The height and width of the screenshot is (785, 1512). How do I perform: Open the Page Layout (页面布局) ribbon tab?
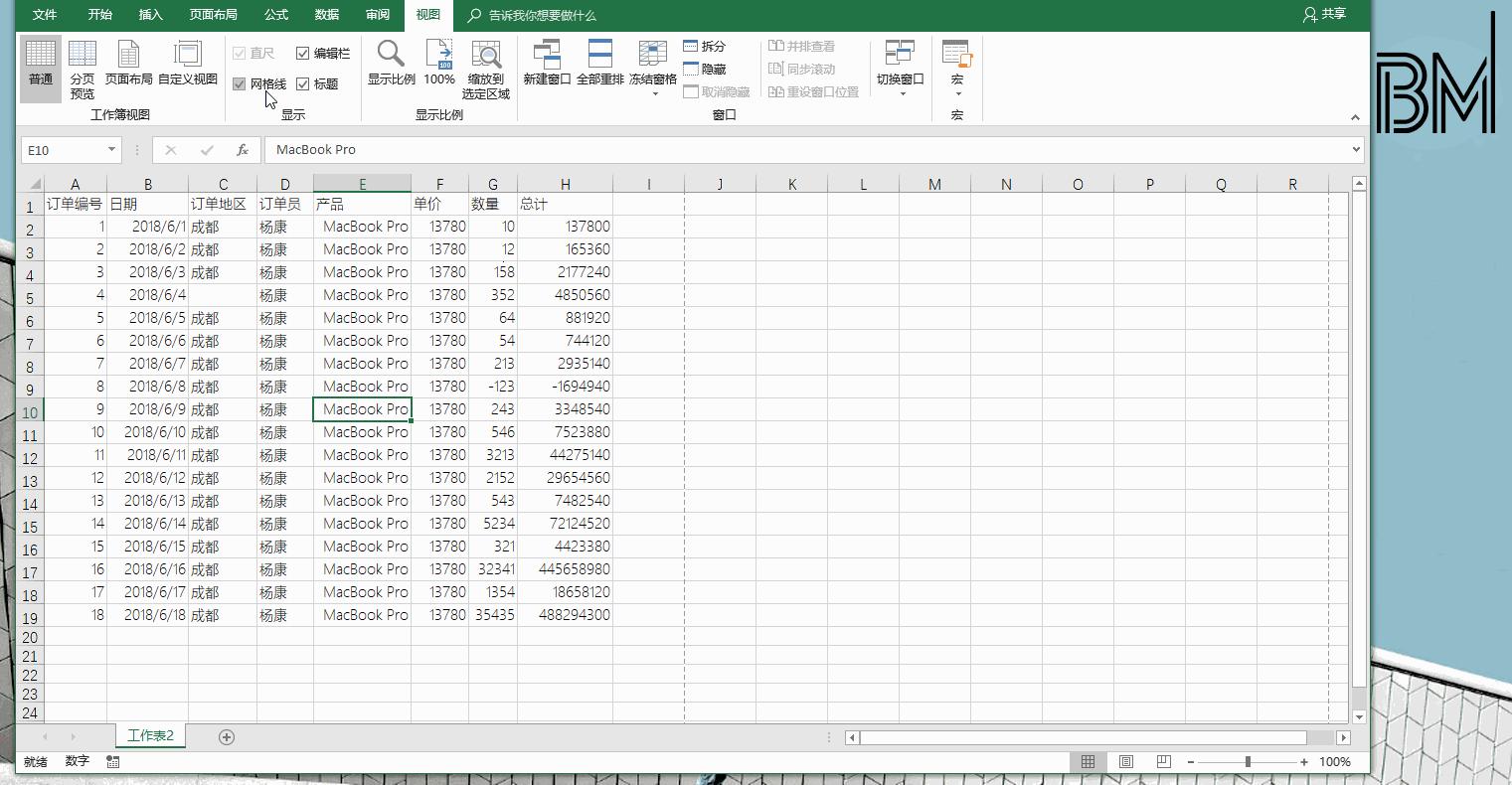pyautogui.click(x=213, y=15)
